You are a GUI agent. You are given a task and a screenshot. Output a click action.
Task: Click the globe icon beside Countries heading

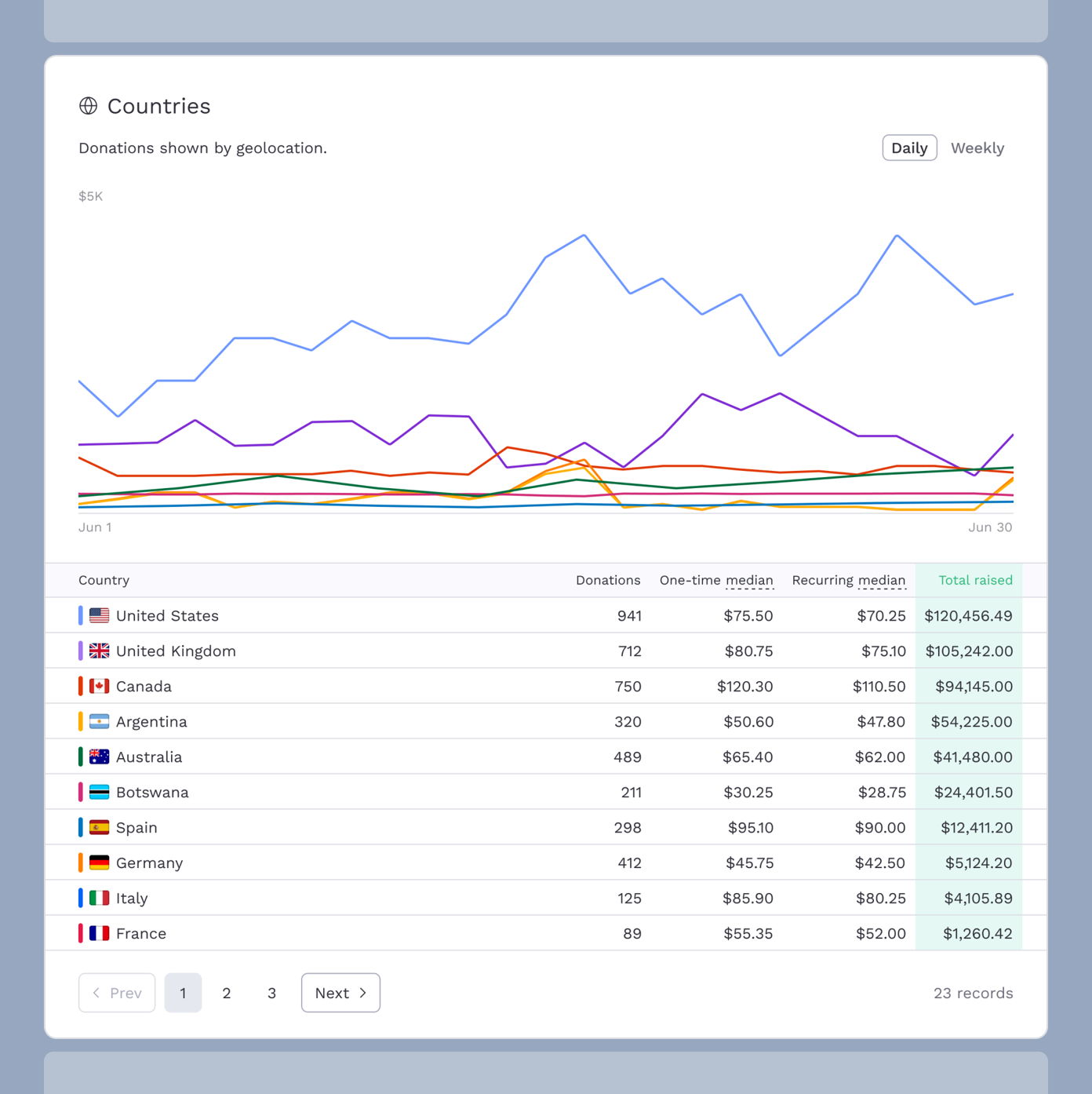click(x=89, y=106)
